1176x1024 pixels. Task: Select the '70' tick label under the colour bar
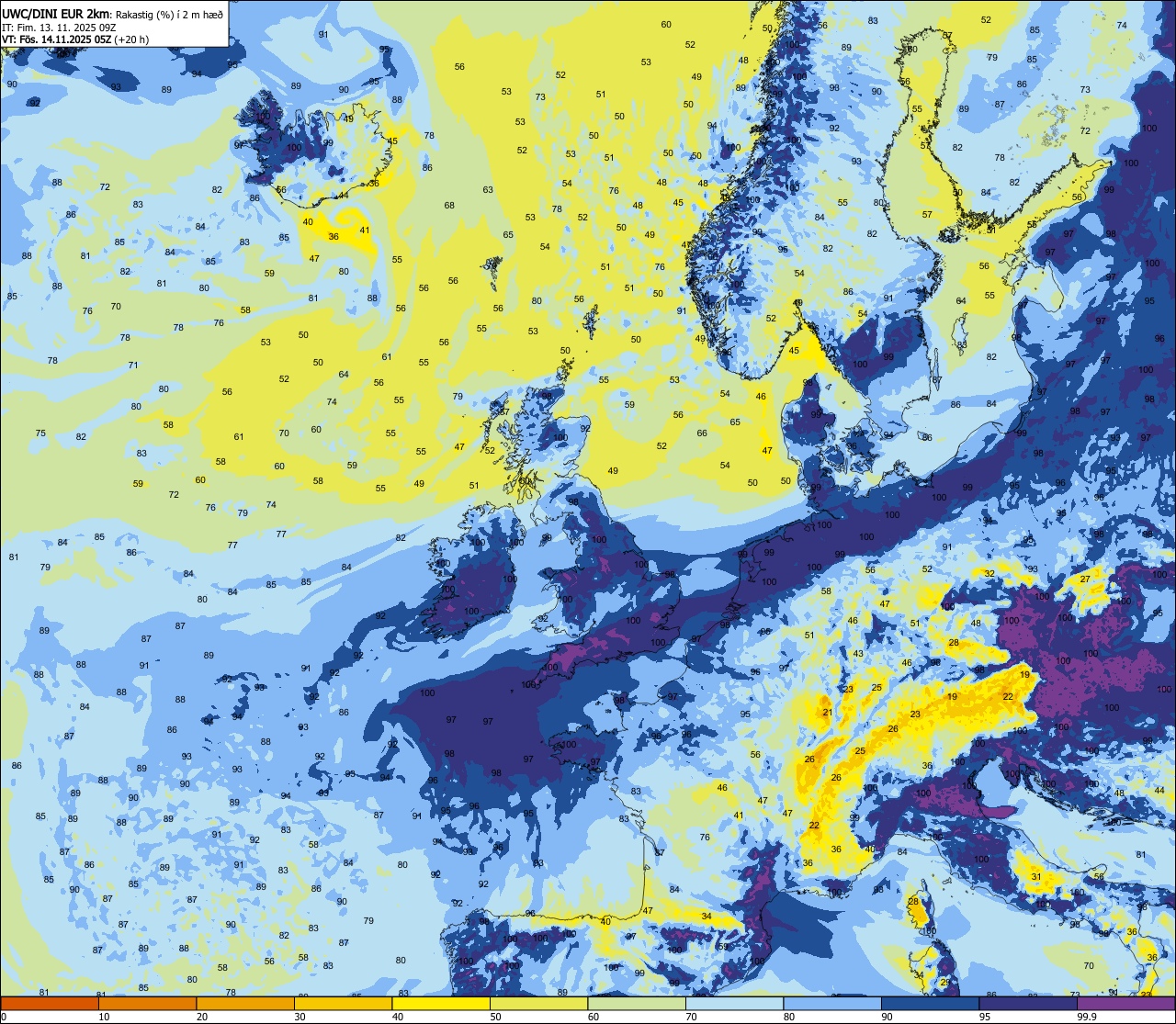pyautogui.click(x=692, y=1017)
